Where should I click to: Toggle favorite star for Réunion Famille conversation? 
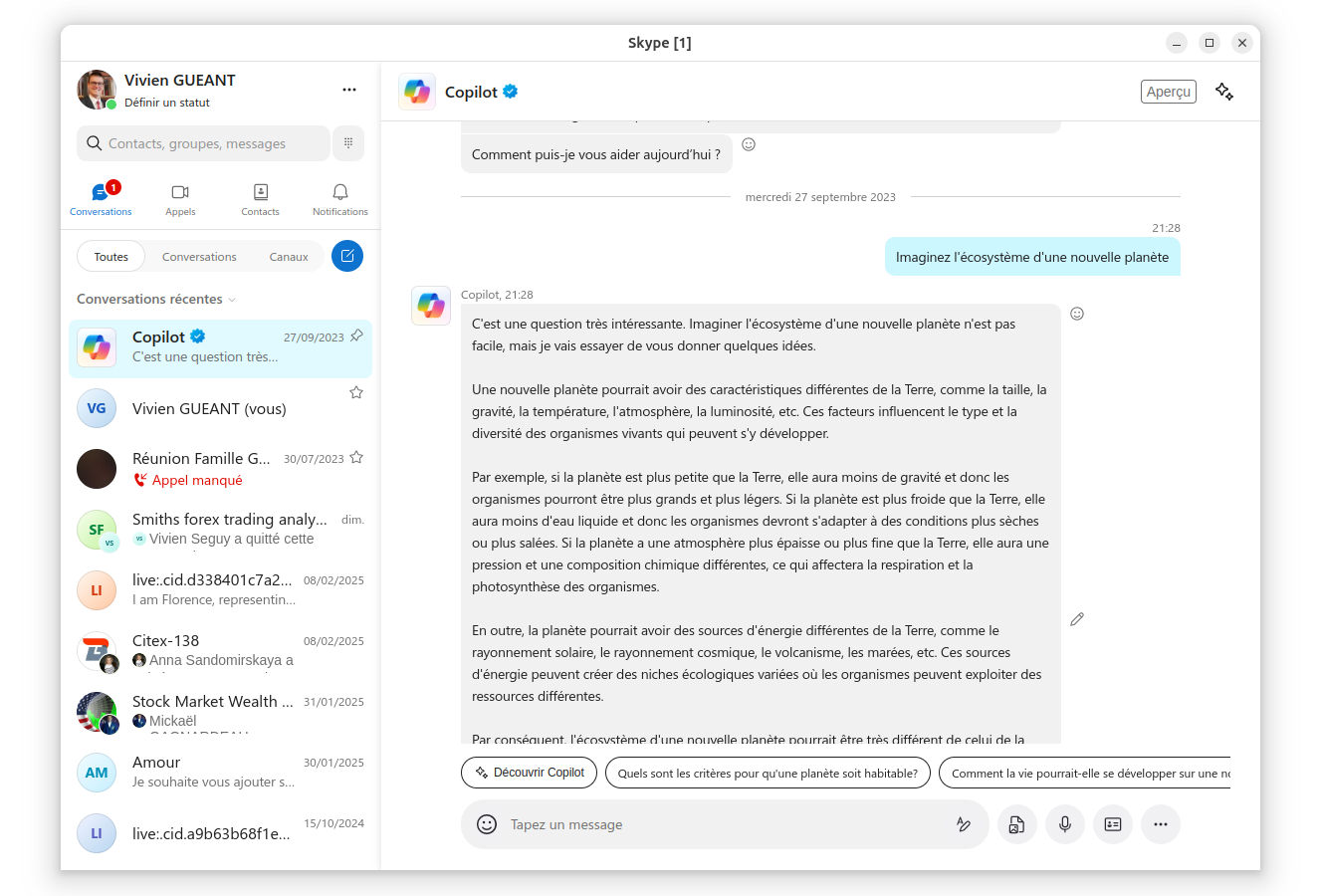coord(356,458)
